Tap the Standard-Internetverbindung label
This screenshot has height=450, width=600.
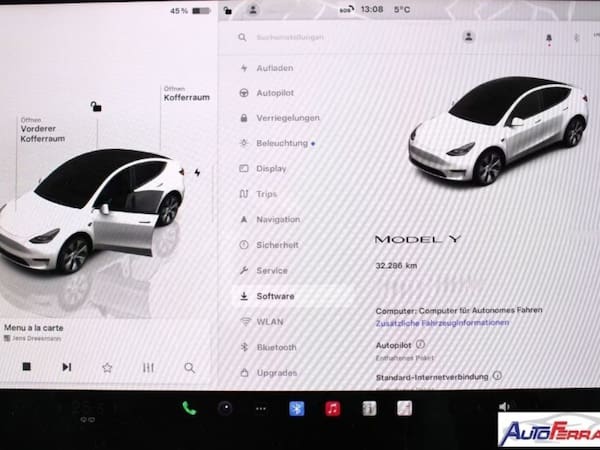pos(432,377)
